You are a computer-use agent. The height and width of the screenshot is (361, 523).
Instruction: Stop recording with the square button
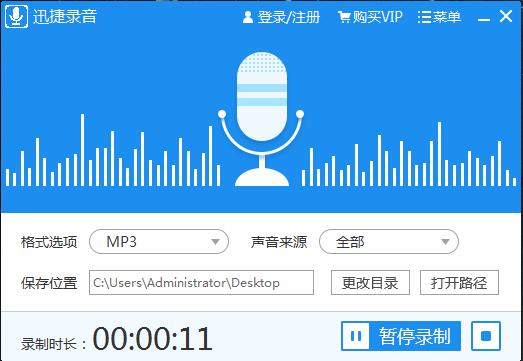[x=486, y=336]
